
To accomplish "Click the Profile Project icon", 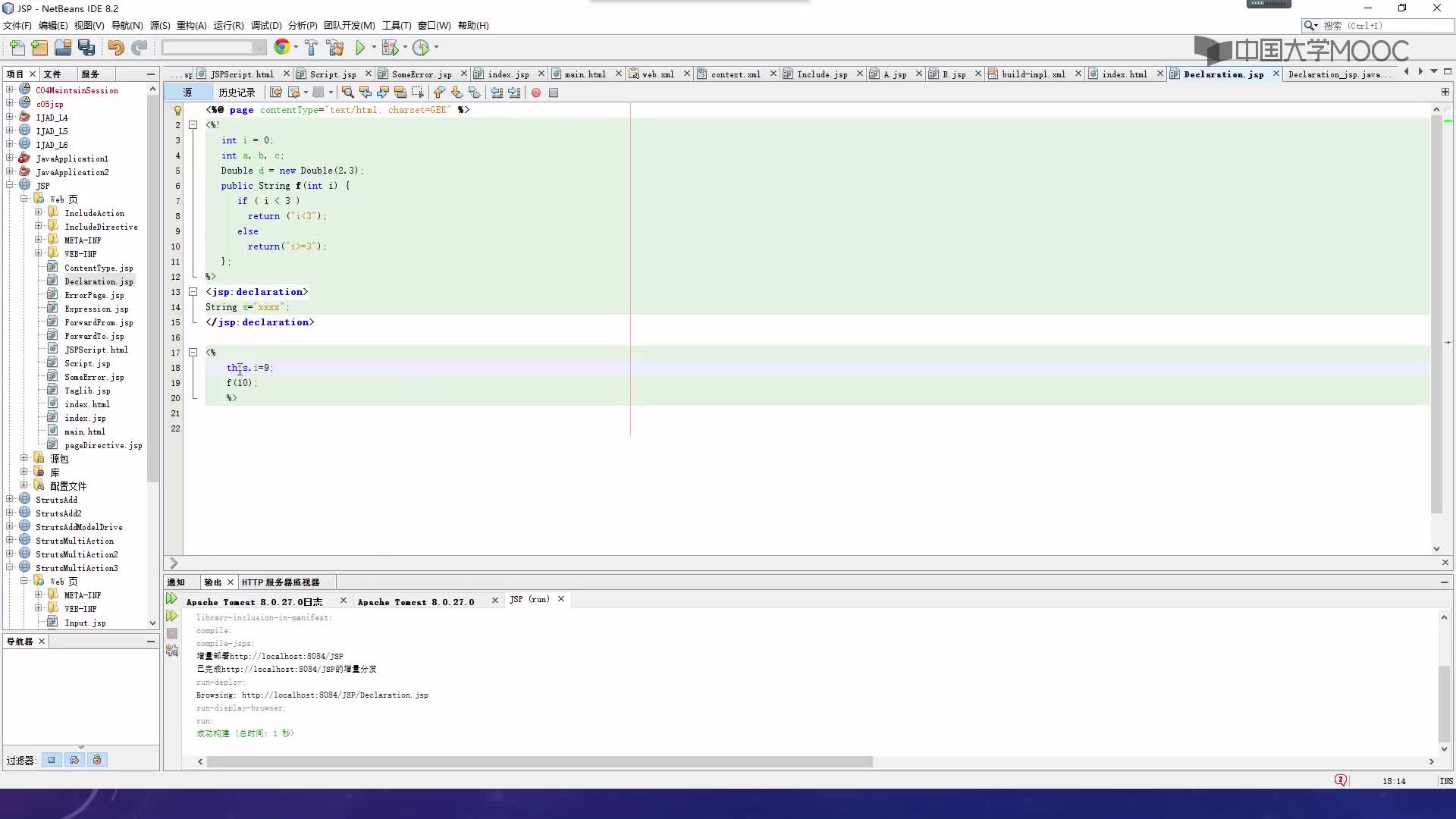I will (421, 48).
